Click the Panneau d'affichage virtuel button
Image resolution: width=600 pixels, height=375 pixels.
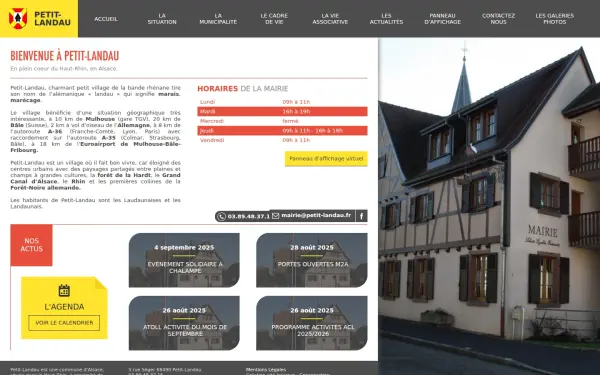[x=326, y=158]
